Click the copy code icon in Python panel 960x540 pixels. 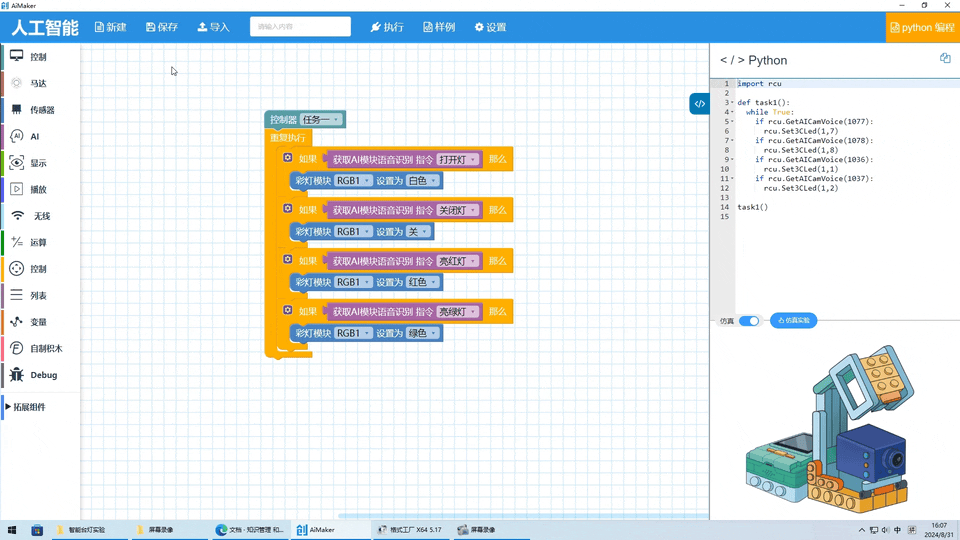[x=945, y=59]
